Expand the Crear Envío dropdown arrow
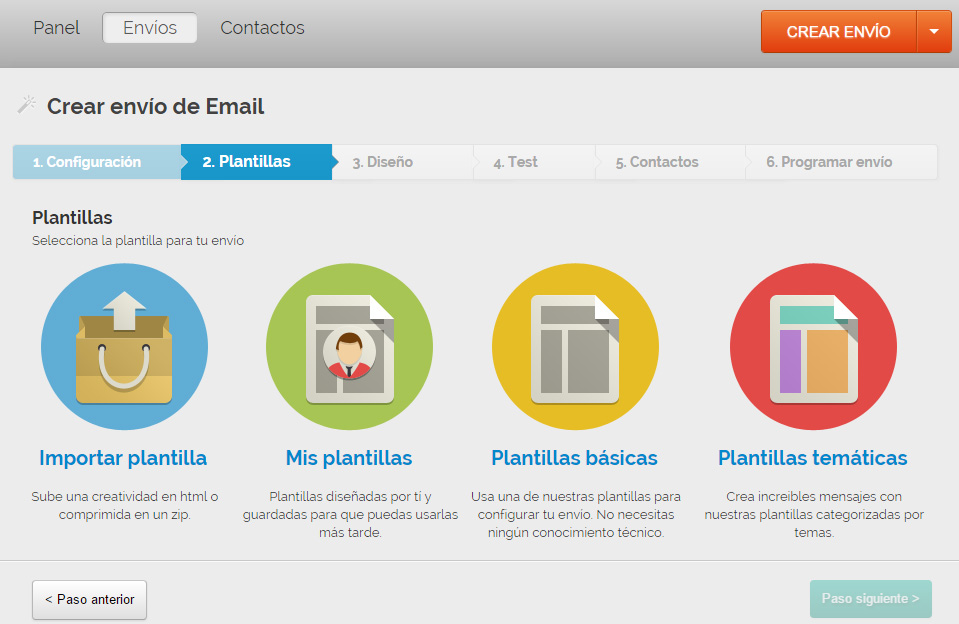This screenshot has width=959, height=624. [x=934, y=32]
